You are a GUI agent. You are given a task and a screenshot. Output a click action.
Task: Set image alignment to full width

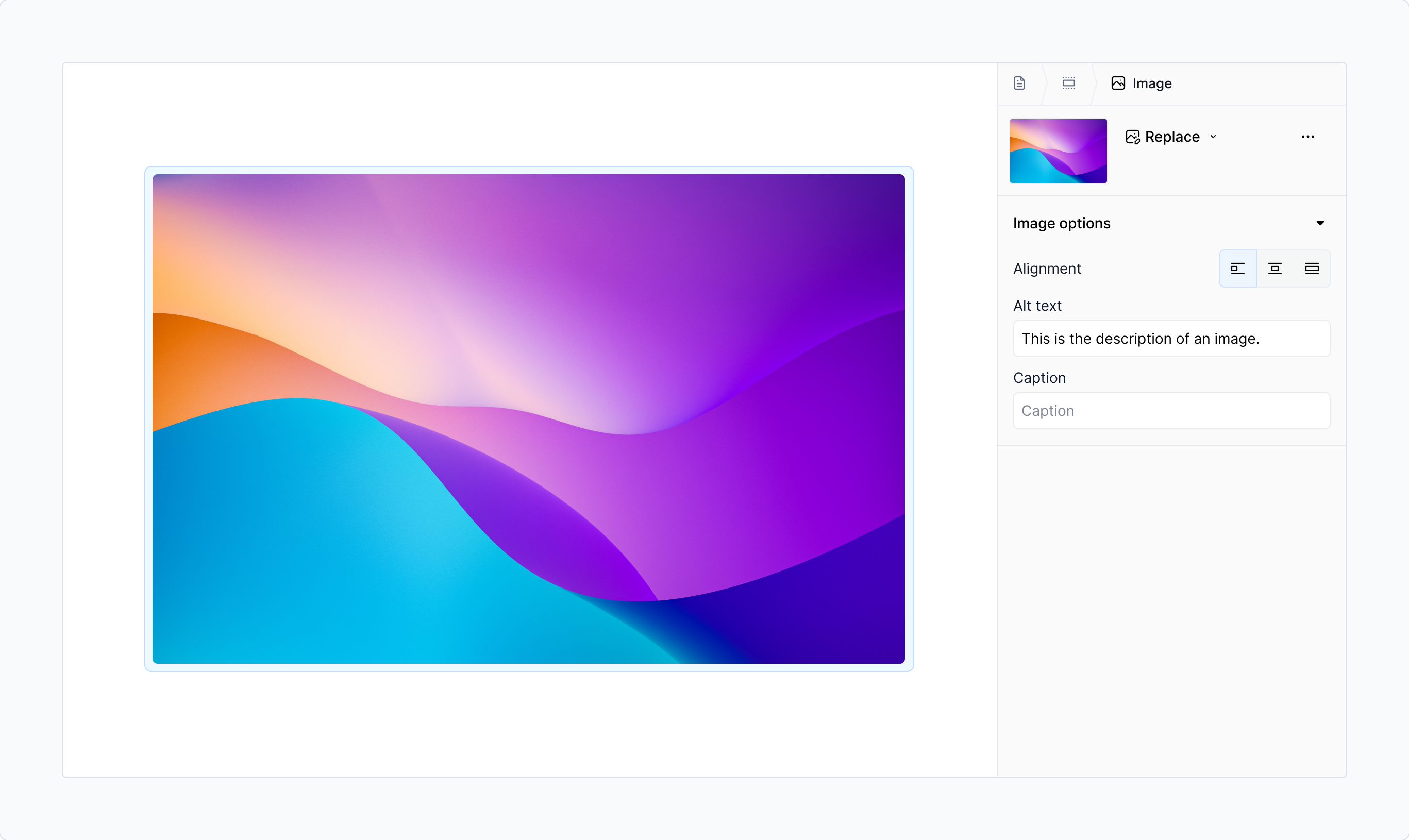tap(1312, 268)
